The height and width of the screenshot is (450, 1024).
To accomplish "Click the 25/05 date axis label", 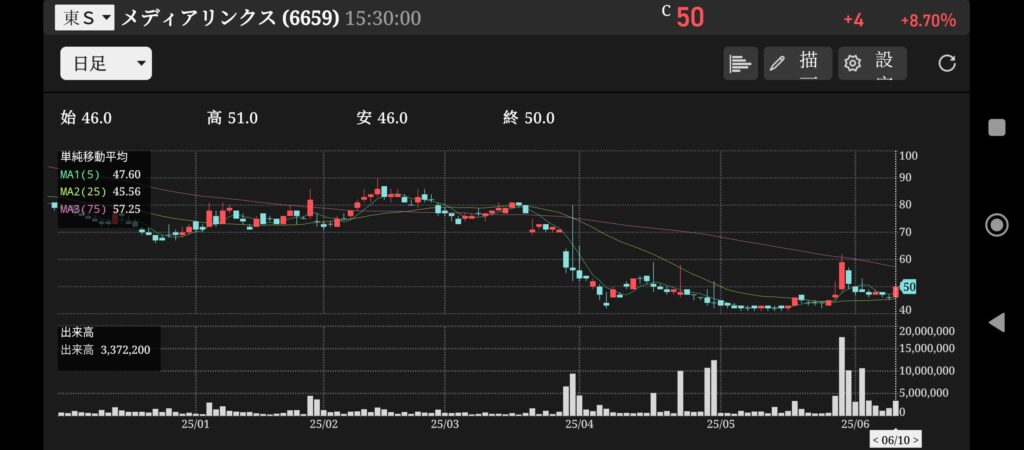I will point(720,424).
